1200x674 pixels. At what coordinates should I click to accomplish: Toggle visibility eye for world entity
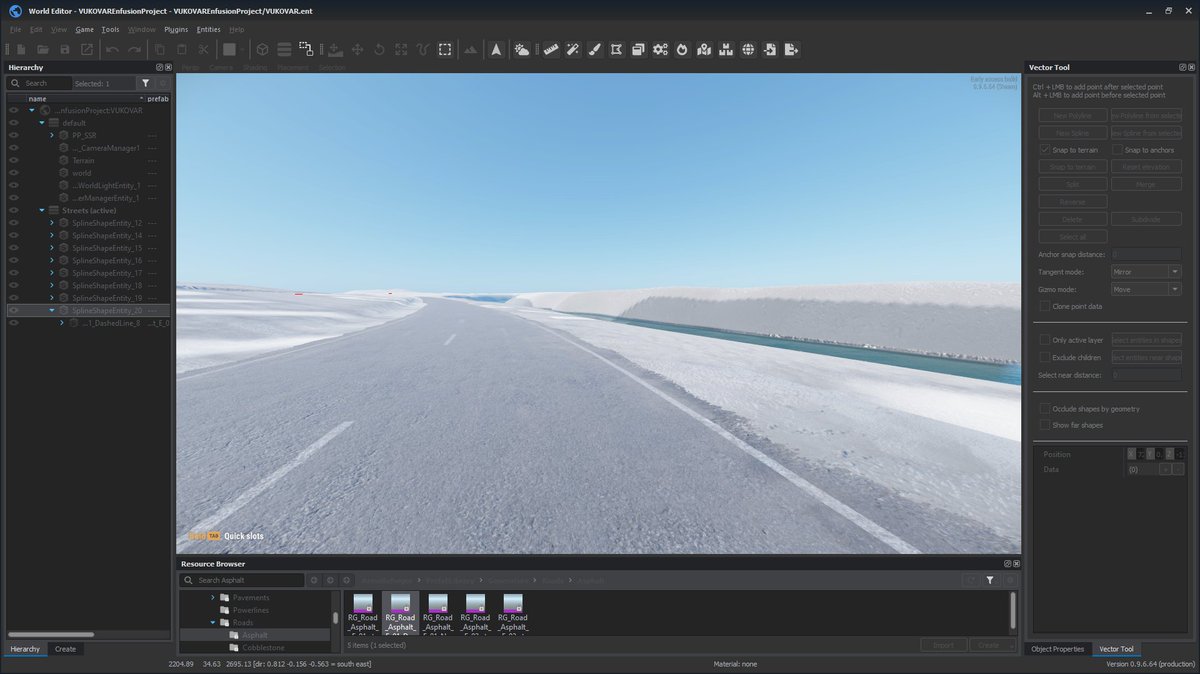(14, 173)
